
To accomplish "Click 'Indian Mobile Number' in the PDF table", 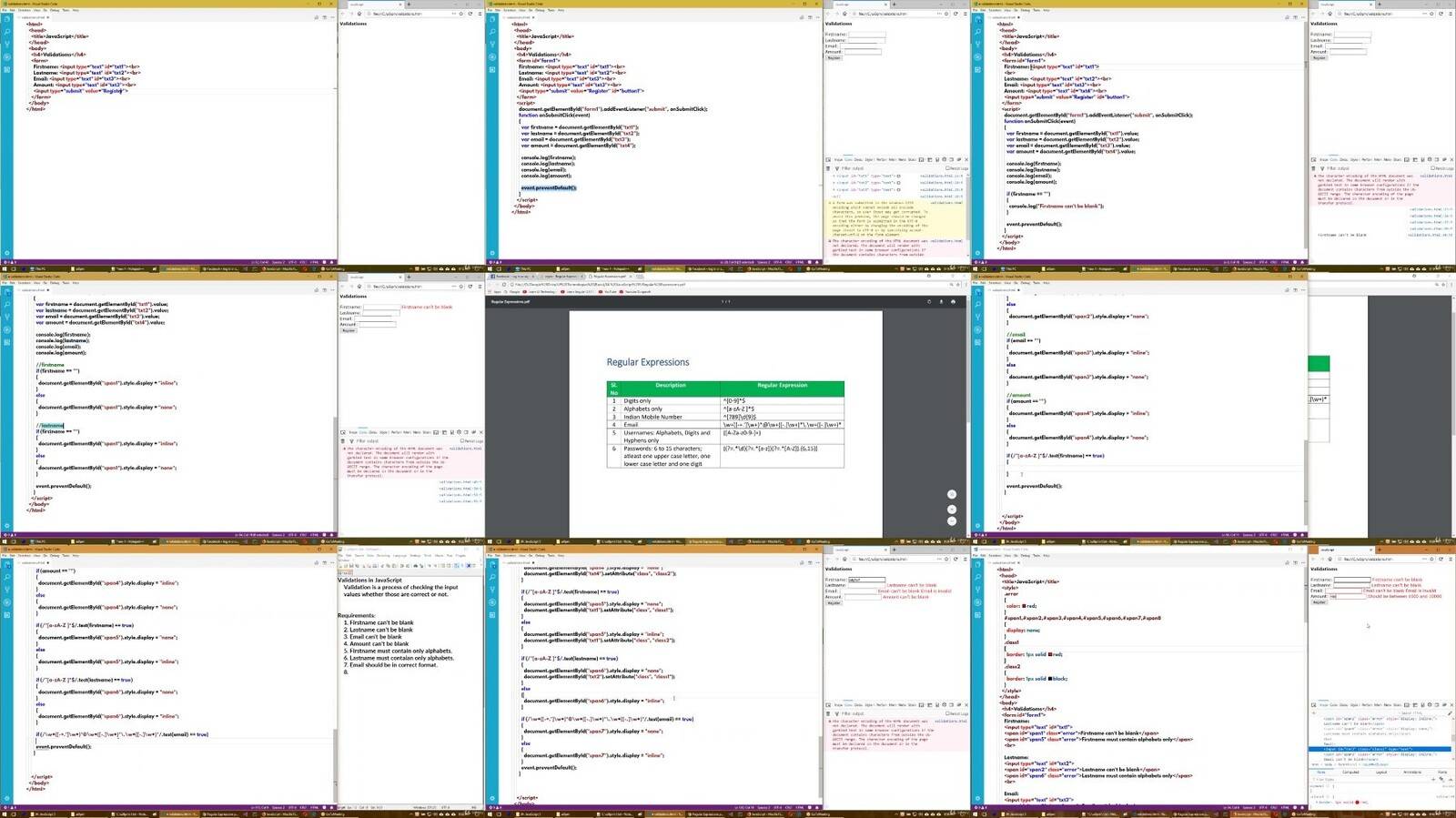I will tap(652, 417).
